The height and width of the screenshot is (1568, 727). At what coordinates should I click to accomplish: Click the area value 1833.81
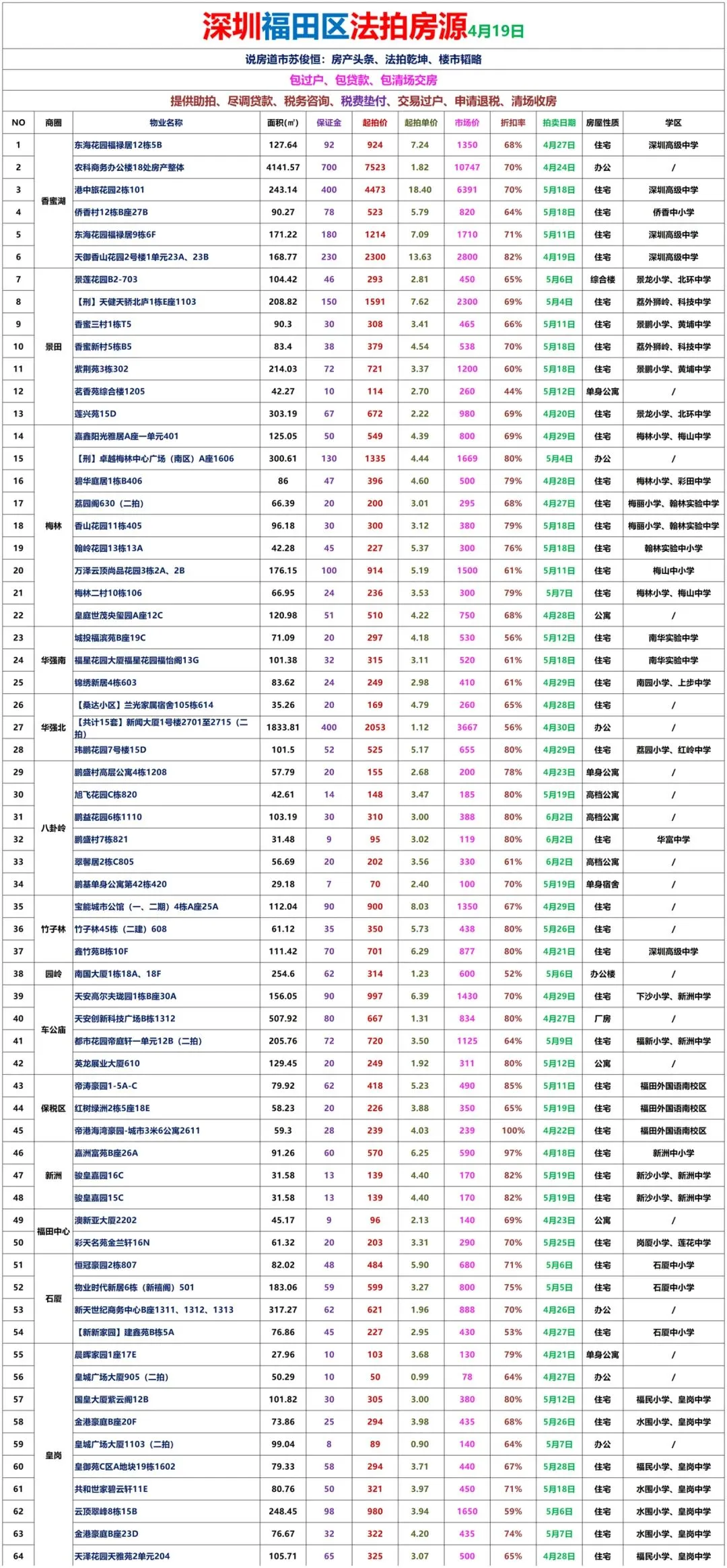(x=283, y=727)
